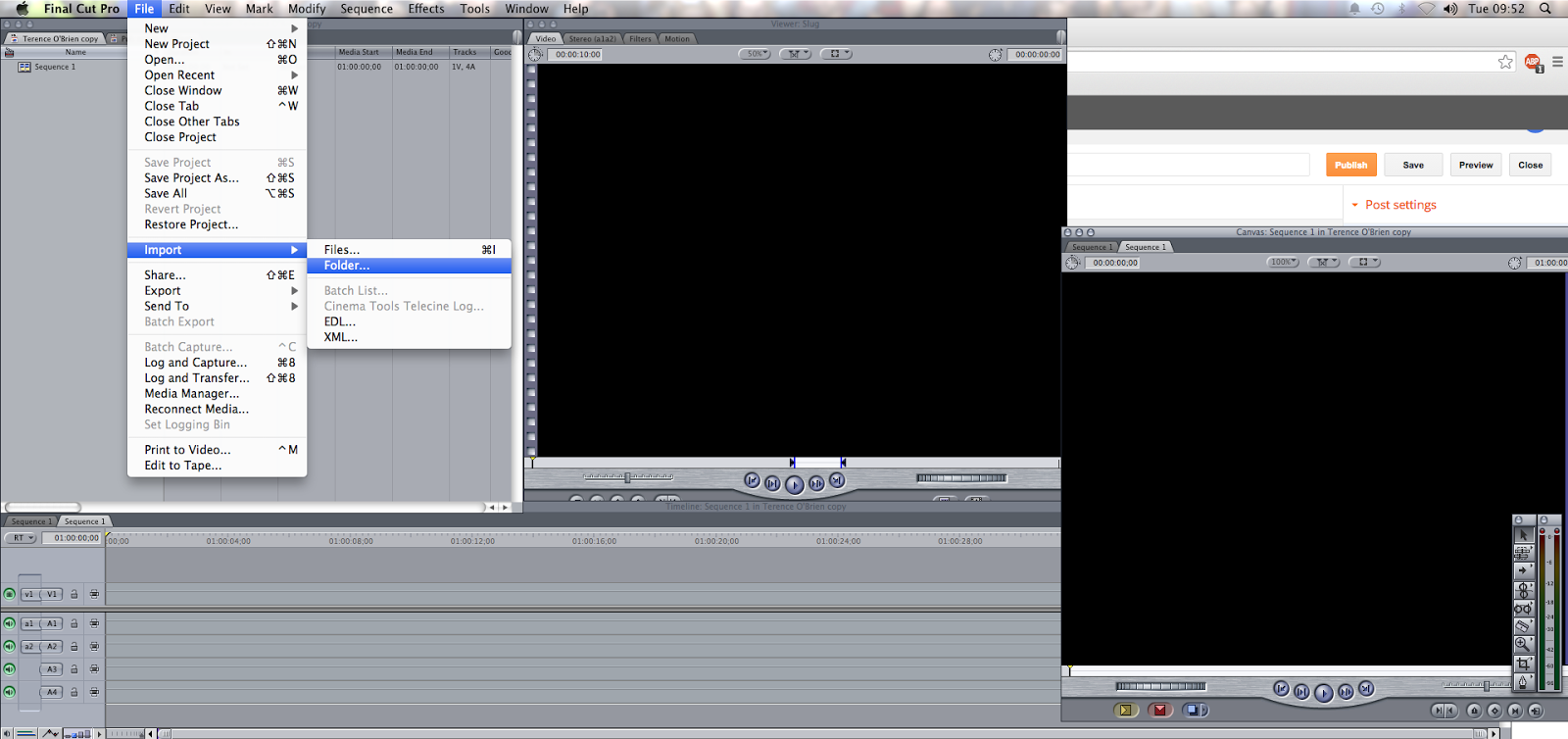Open Spotlight search in menu bar
Image resolution: width=1568 pixels, height=739 pixels.
coord(1545,8)
